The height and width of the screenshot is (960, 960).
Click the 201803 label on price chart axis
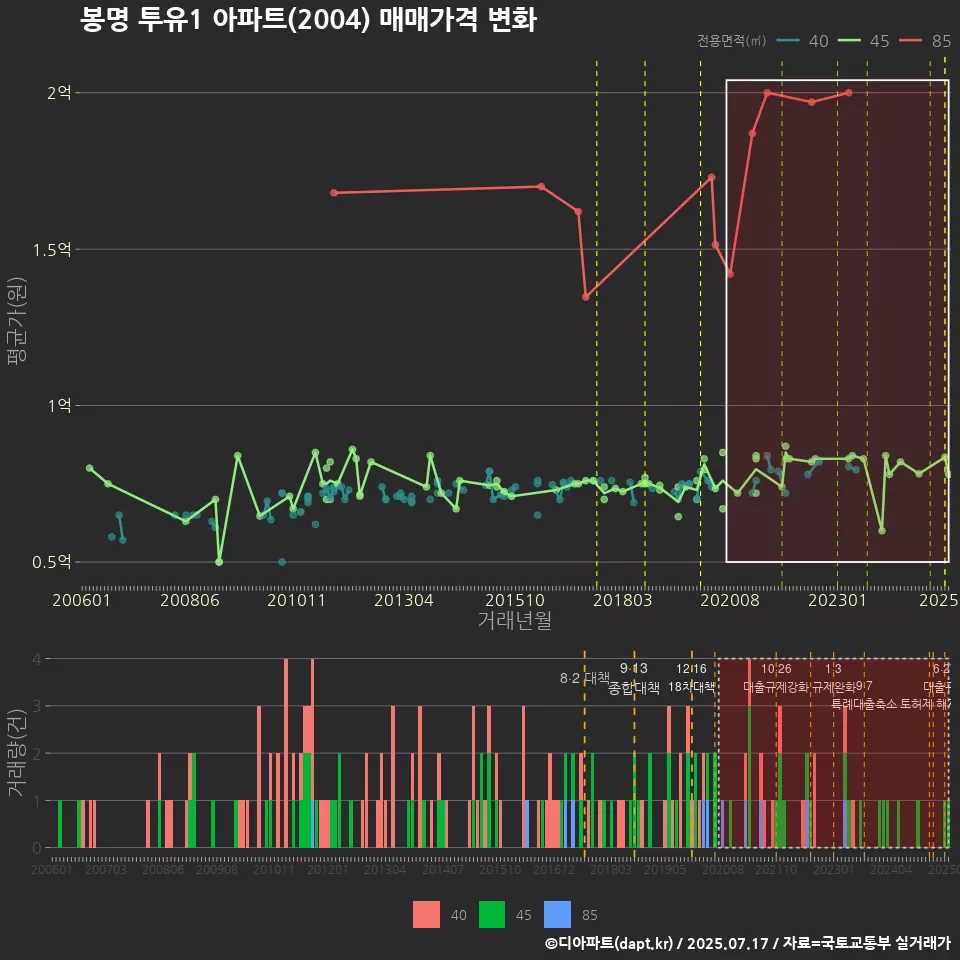tap(623, 601)
